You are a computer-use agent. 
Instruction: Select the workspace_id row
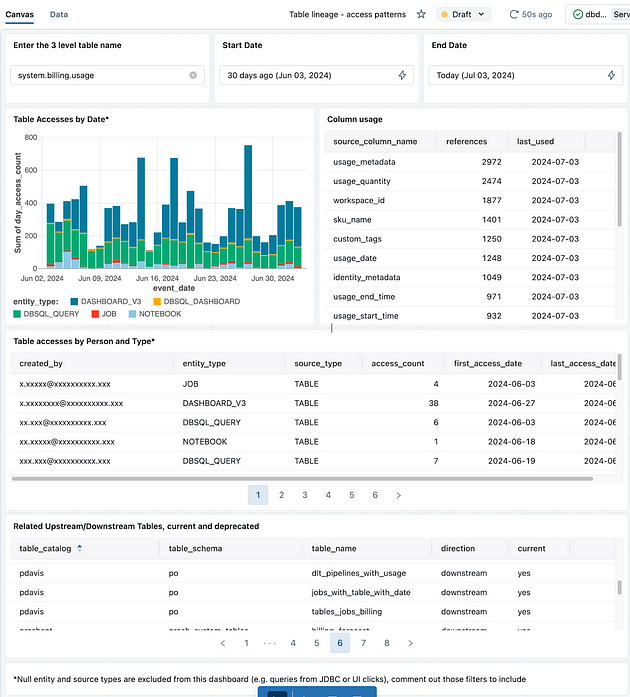470,200
